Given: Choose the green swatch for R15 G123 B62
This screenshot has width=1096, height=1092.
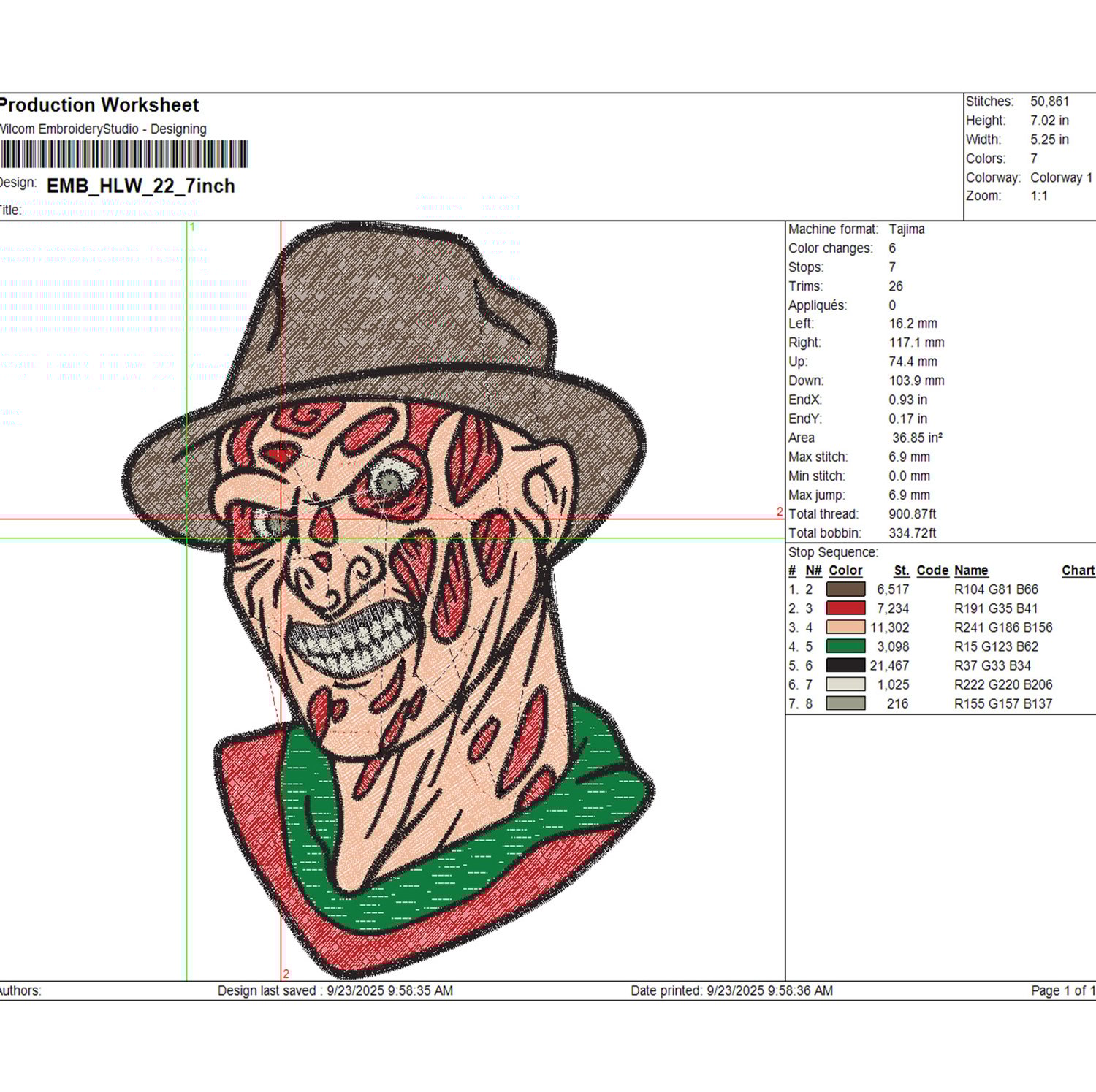Looking at the screenshot, I should pos(845,646).
